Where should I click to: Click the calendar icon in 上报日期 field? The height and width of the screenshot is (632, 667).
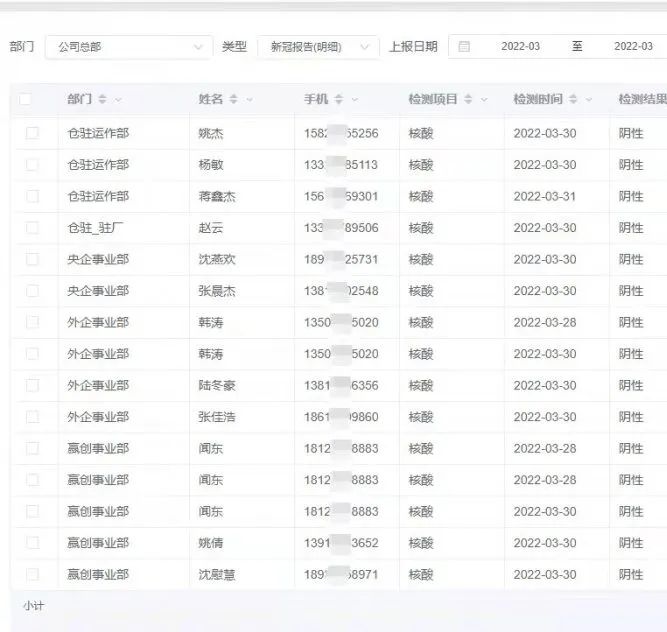(x=464, y=47)
